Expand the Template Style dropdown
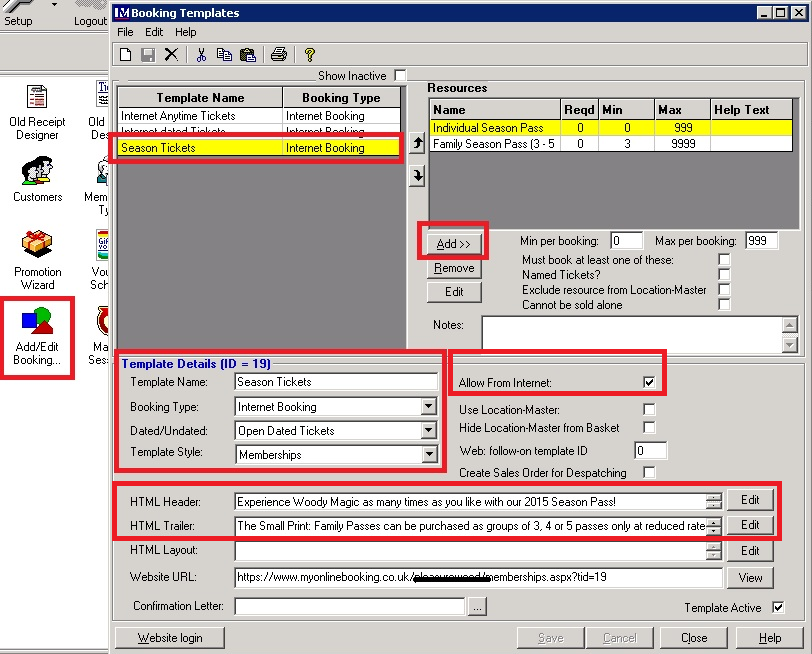The width and height of the screenshot is (812, 654). (x=428, y=454)
